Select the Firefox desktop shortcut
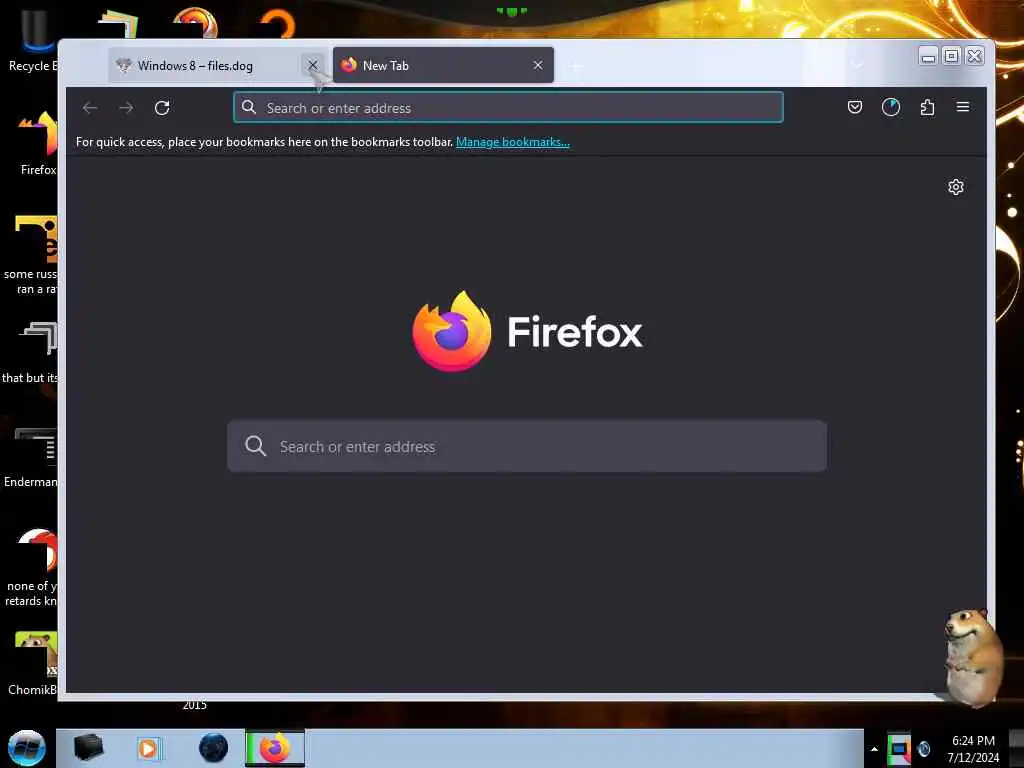 click(x=36, y=144)
